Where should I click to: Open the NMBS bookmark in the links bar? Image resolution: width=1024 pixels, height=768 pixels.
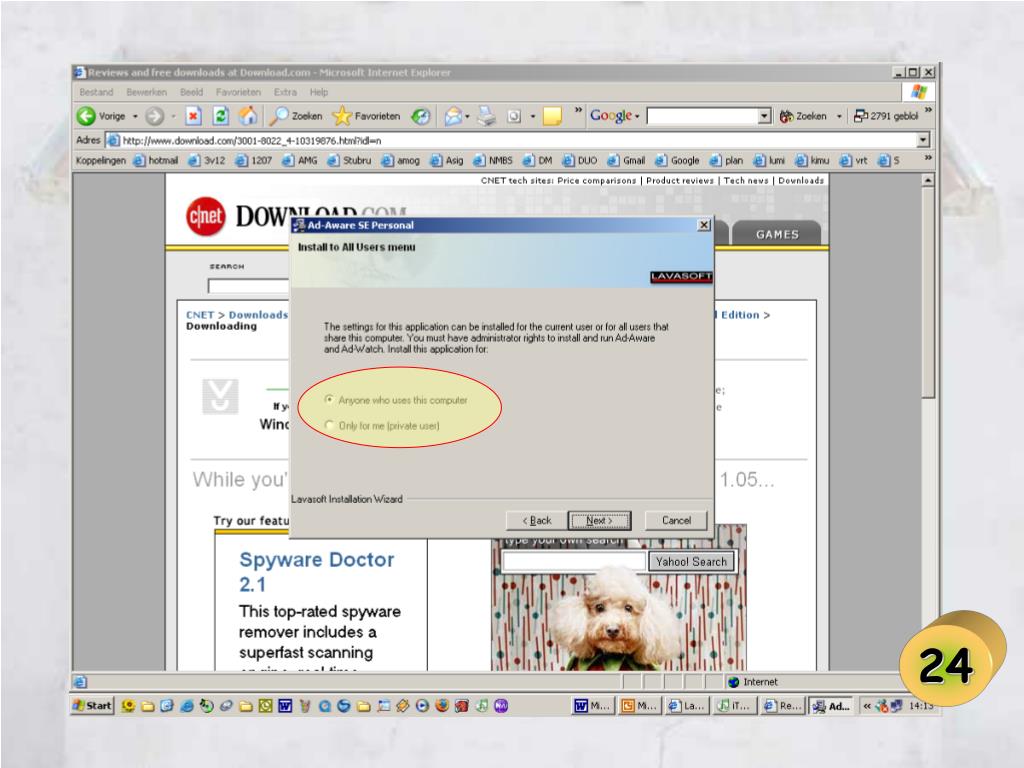coord(493,160)
